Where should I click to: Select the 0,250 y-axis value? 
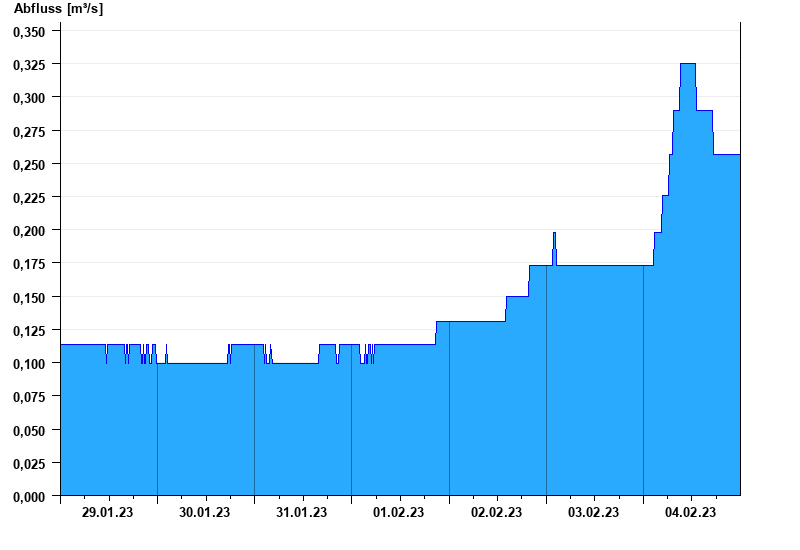(x=29, y=164)
